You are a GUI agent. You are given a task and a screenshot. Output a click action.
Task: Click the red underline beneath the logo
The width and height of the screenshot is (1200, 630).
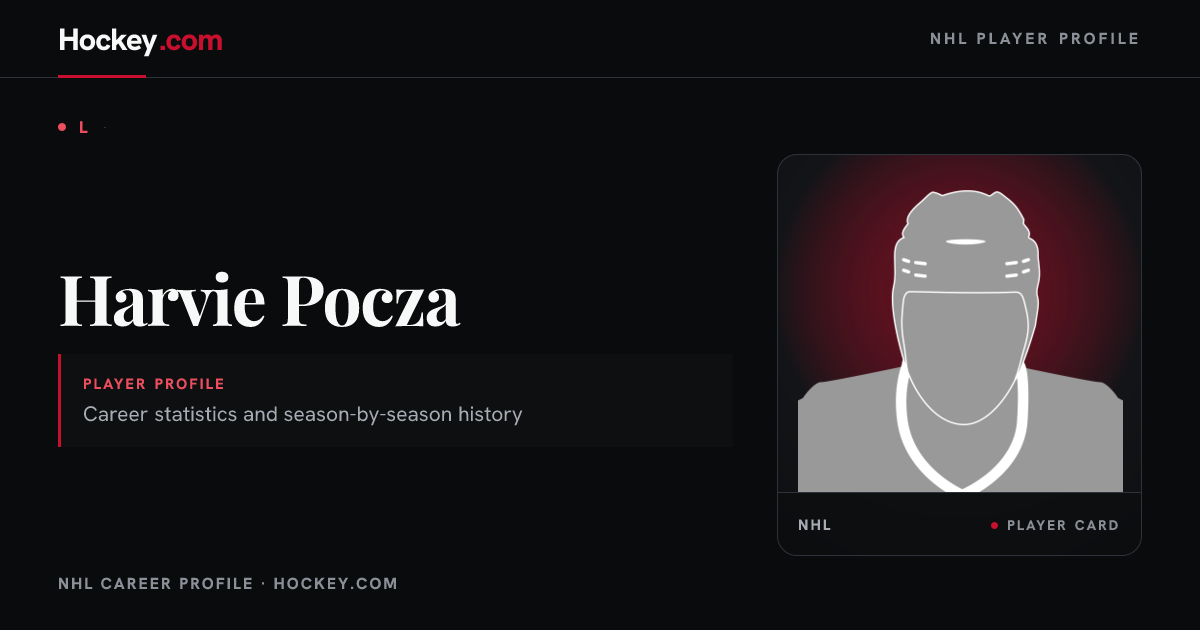point(102,76)
